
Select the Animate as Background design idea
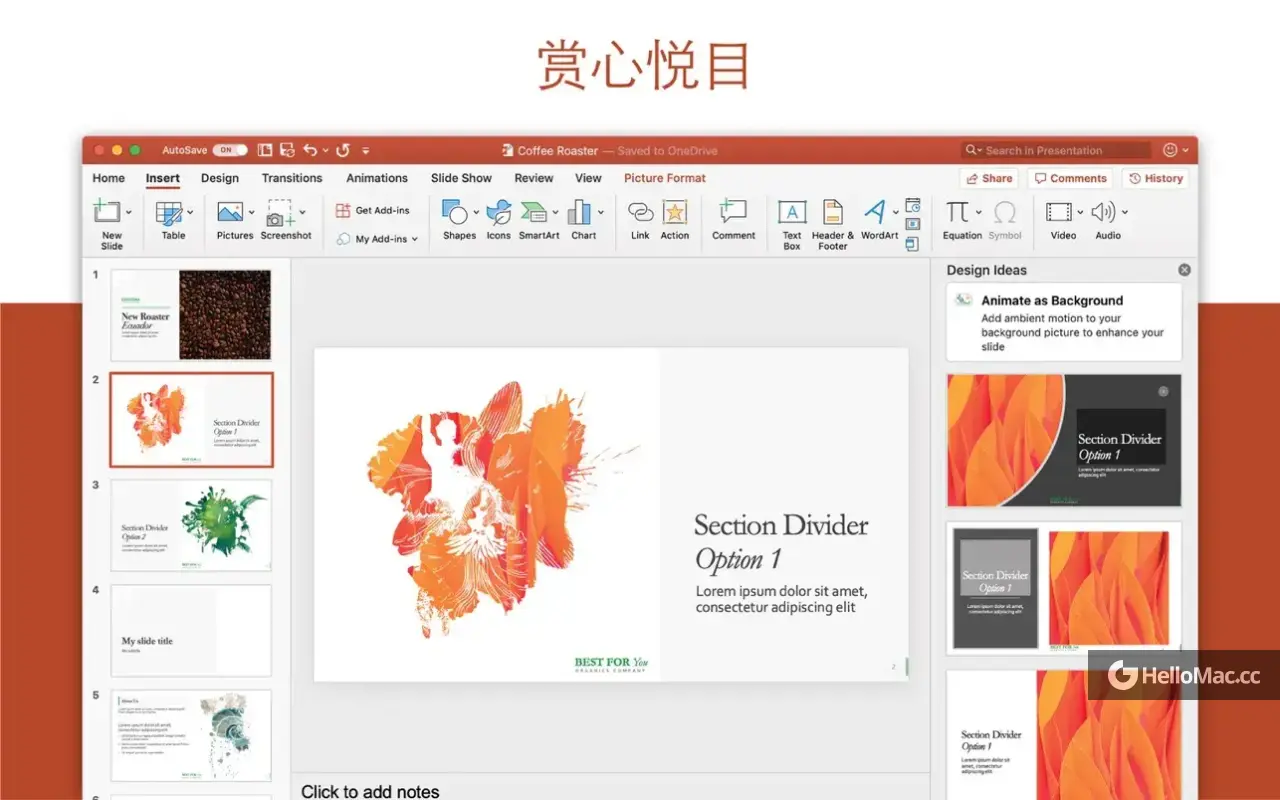click(1064, 322)
